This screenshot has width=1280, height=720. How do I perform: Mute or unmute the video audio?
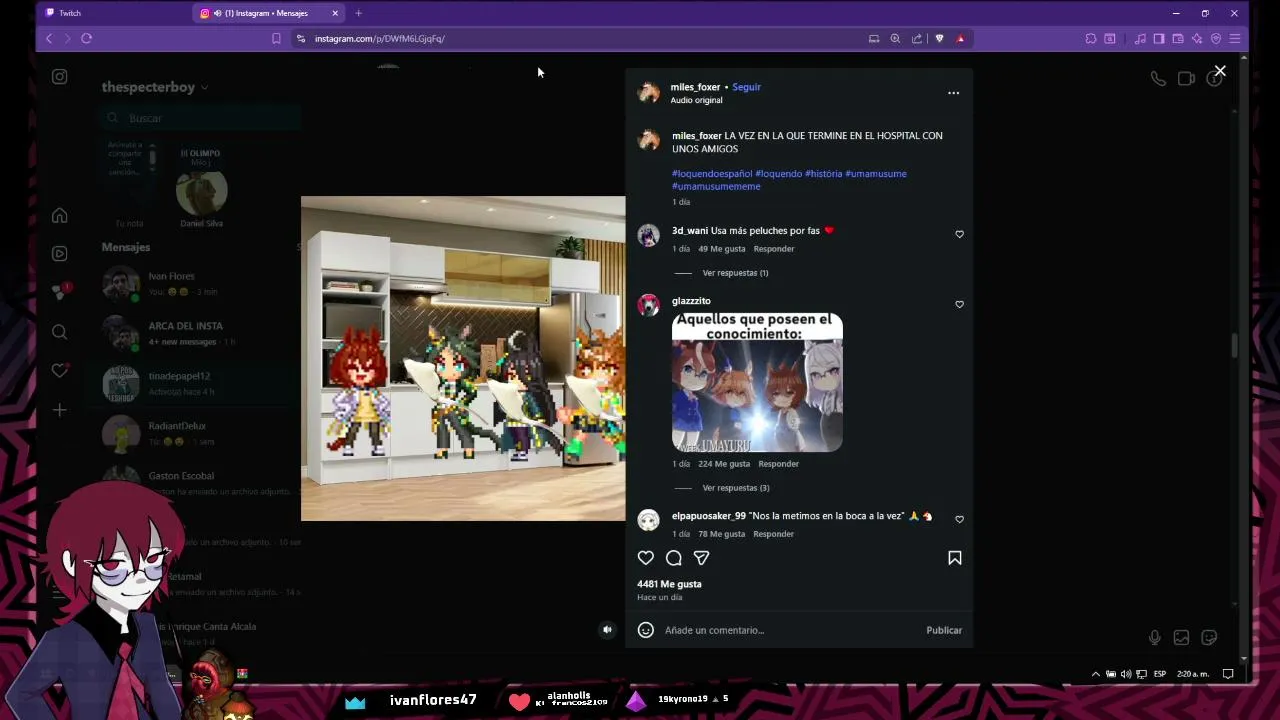tap(607, 630)
